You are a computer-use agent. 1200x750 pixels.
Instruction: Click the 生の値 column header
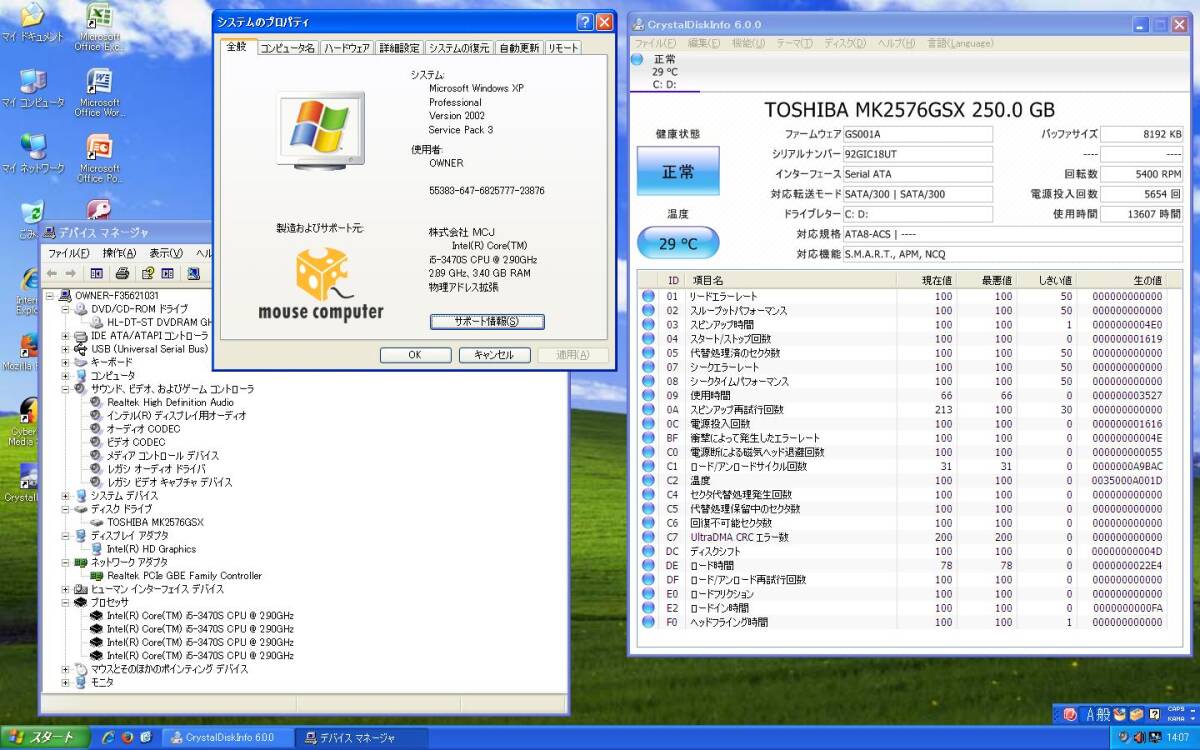1122,281
